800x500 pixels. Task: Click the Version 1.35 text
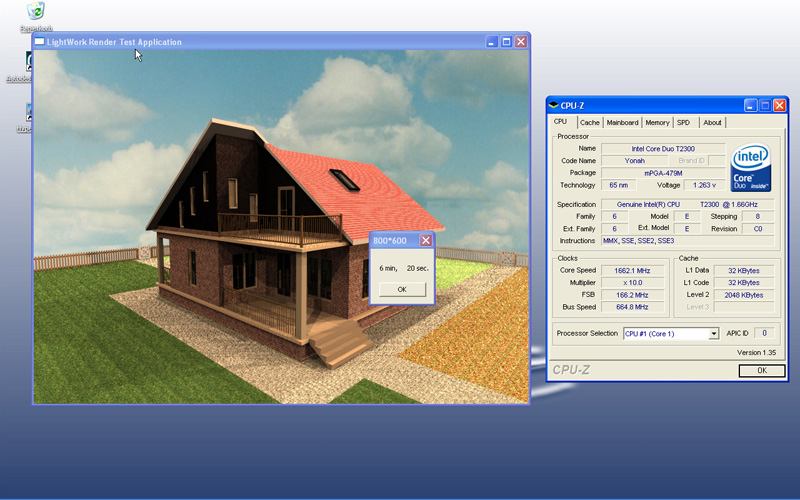(756, 353)
